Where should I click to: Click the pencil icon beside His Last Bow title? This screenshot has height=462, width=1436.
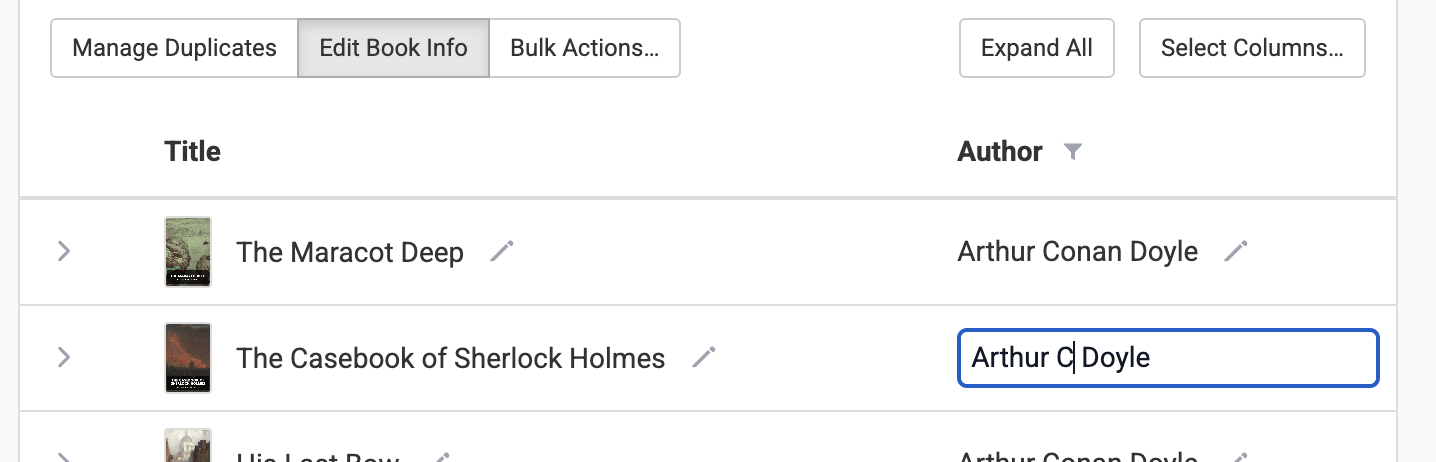[440, 457]
